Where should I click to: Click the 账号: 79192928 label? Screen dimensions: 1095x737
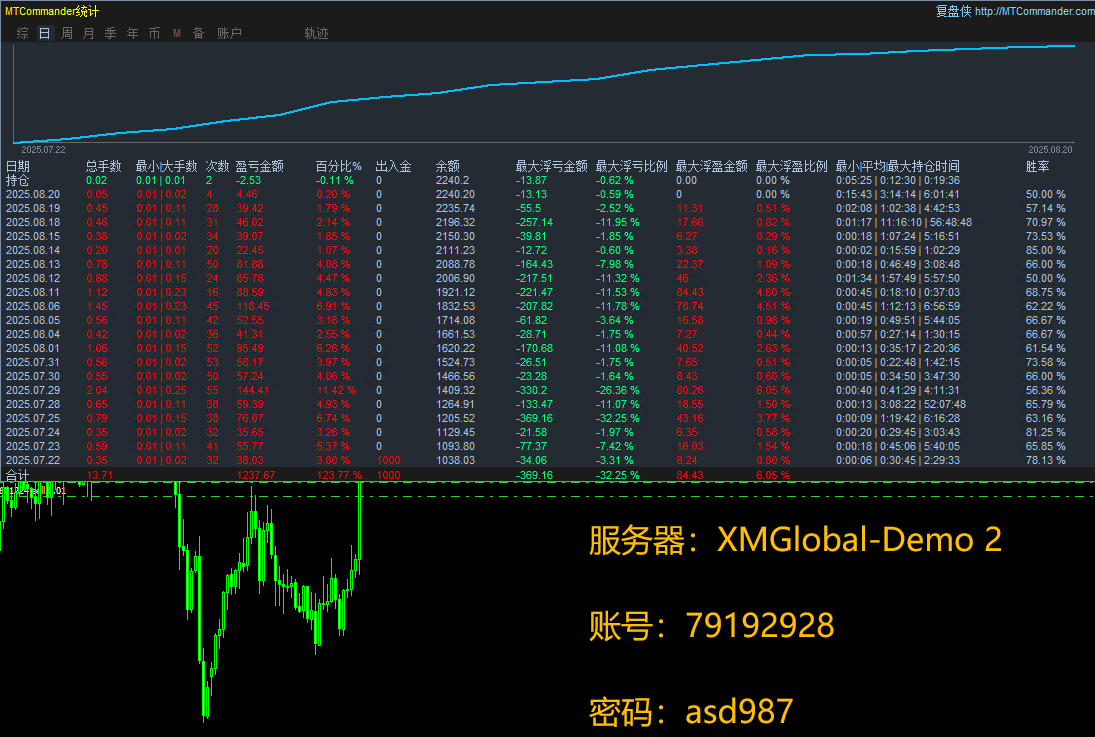coord(712,625)
